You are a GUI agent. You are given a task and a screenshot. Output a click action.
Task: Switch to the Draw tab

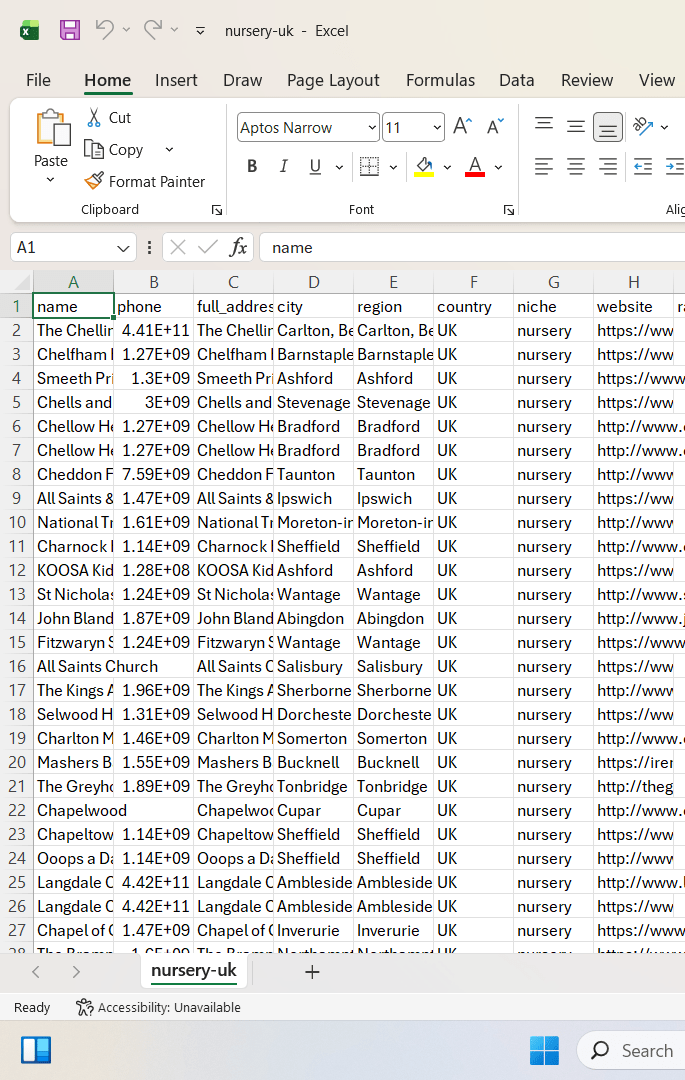pos(242,80)
